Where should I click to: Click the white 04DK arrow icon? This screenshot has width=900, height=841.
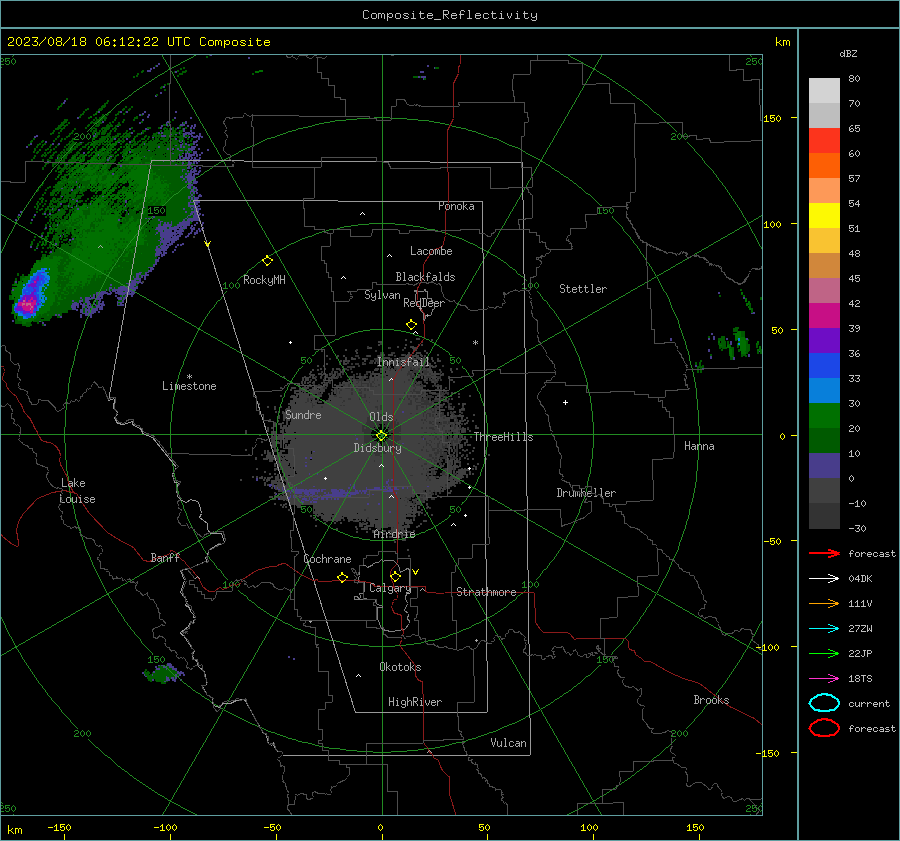[x=824, y=578]
